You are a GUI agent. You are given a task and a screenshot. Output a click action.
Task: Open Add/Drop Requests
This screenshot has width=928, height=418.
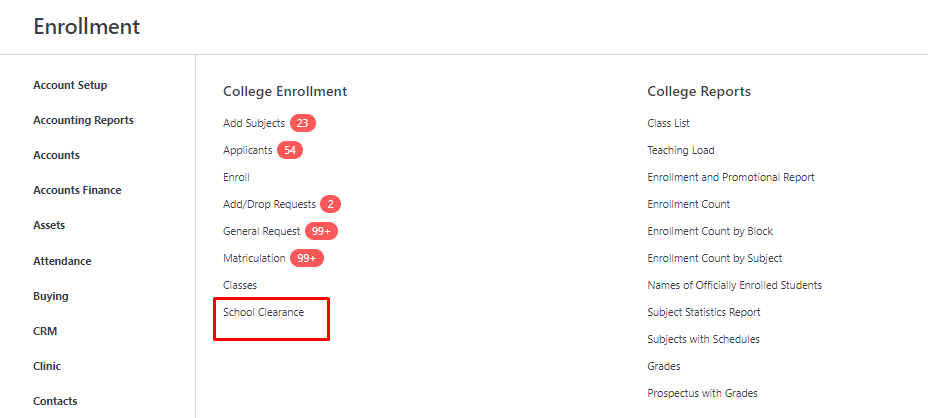(269, 204)
